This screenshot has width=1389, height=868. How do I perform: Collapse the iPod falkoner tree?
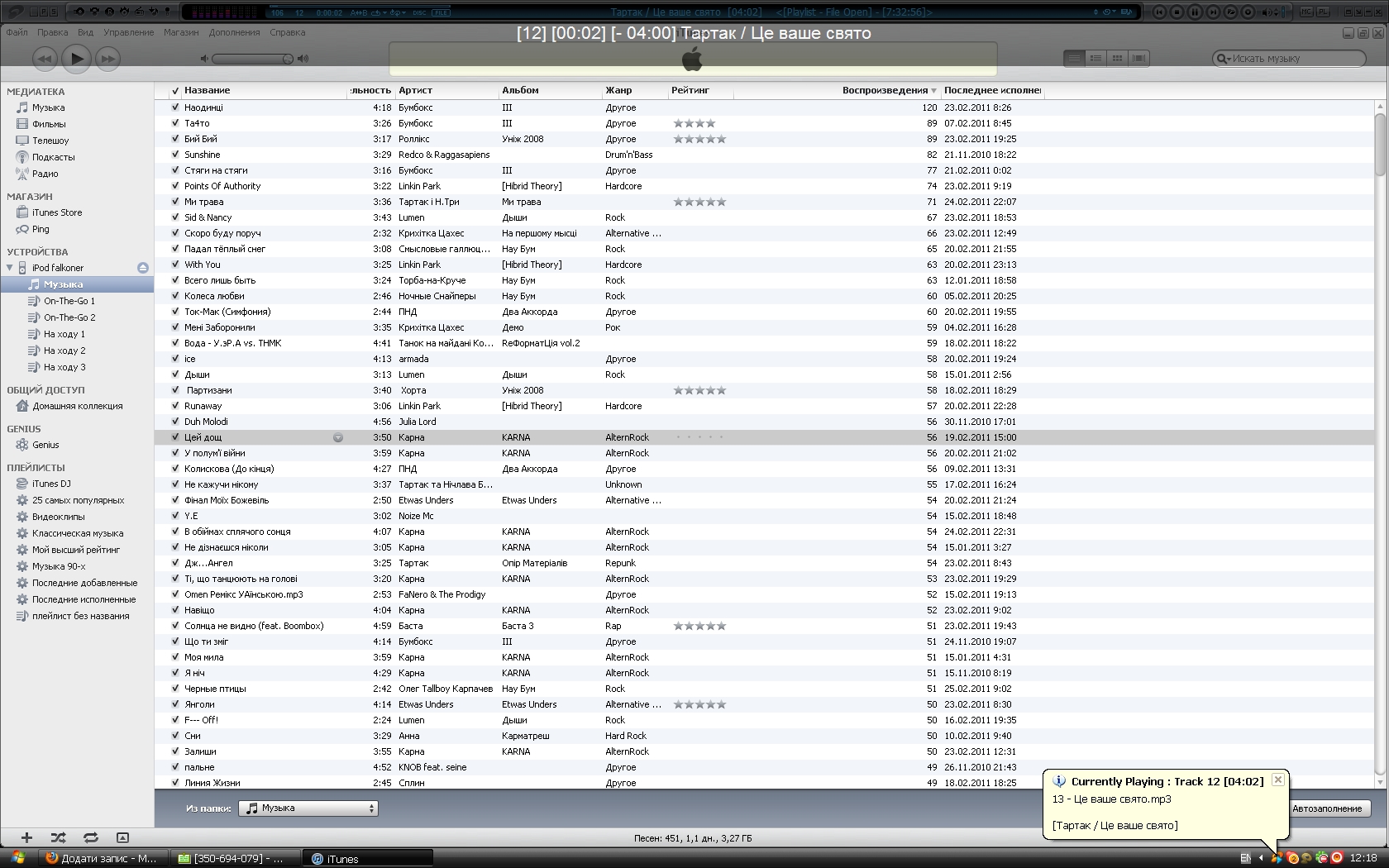10,268
